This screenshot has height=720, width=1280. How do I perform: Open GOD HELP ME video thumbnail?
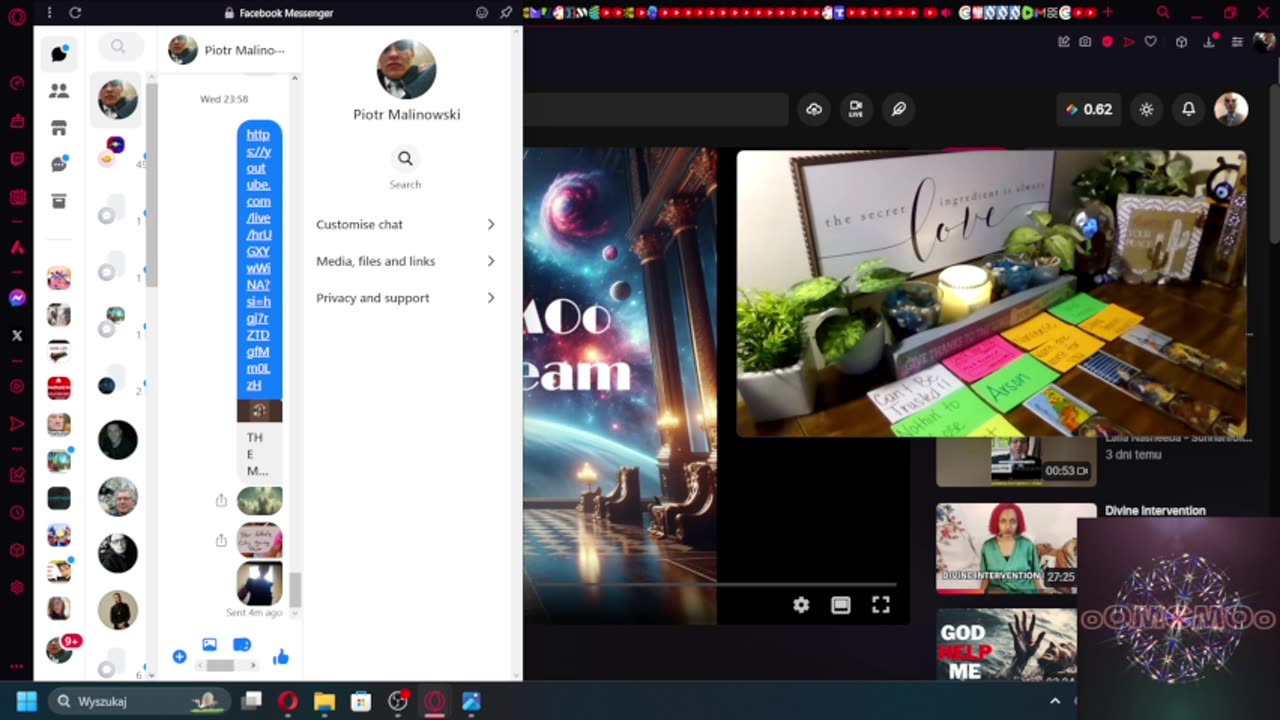(x=1007, y=645)
